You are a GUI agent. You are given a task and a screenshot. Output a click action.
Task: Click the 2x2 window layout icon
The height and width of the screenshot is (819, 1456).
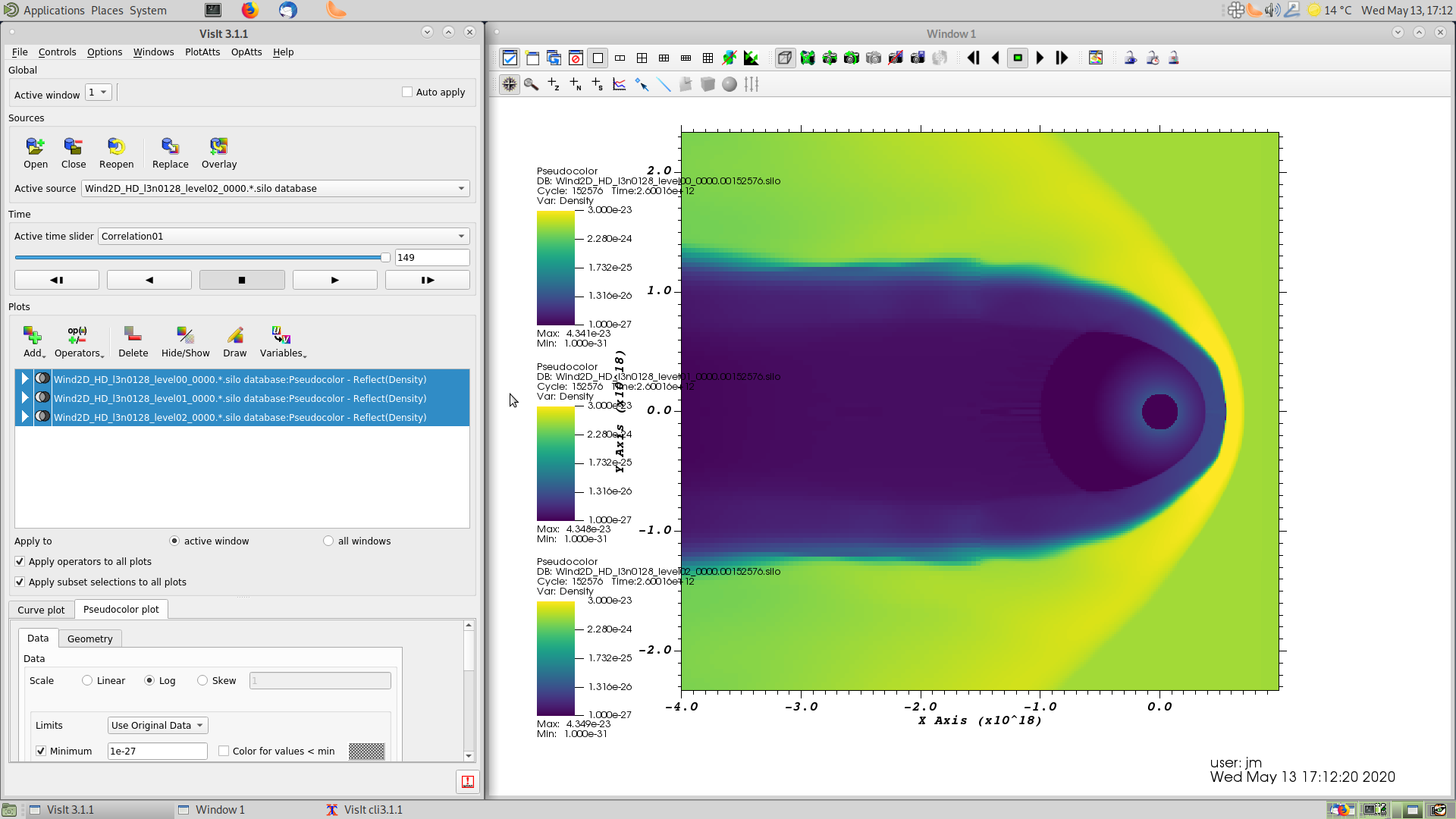pyautogui.click(x=642, y=58)
